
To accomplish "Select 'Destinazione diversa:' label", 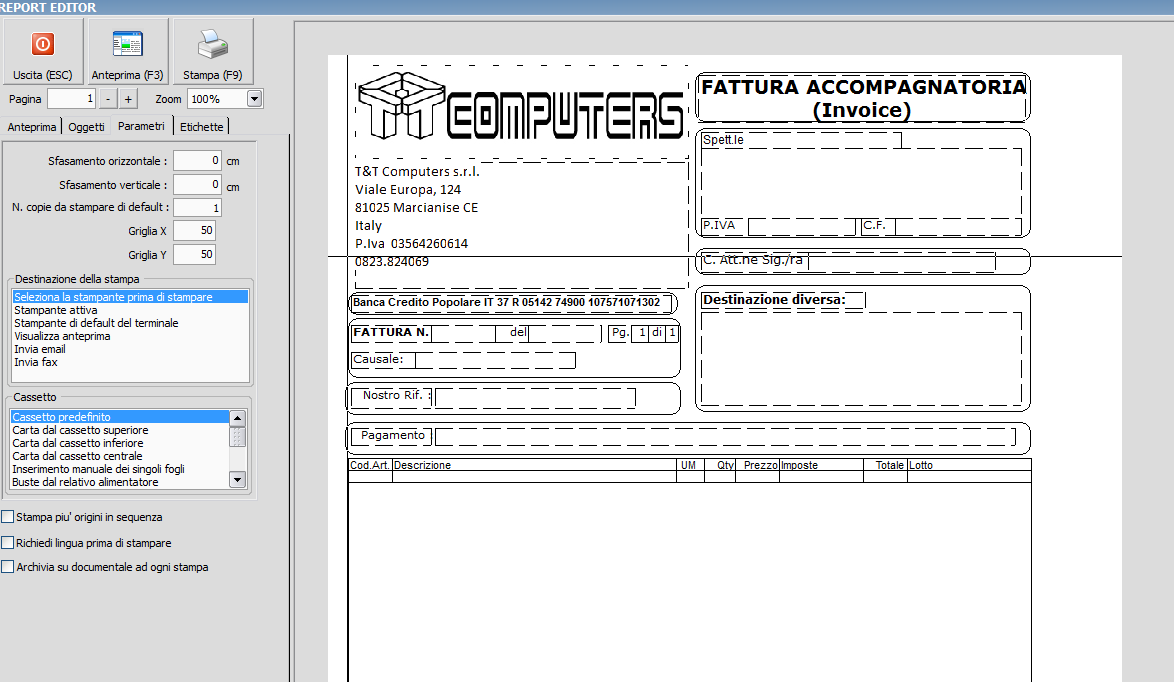I will tap(774, 299).
